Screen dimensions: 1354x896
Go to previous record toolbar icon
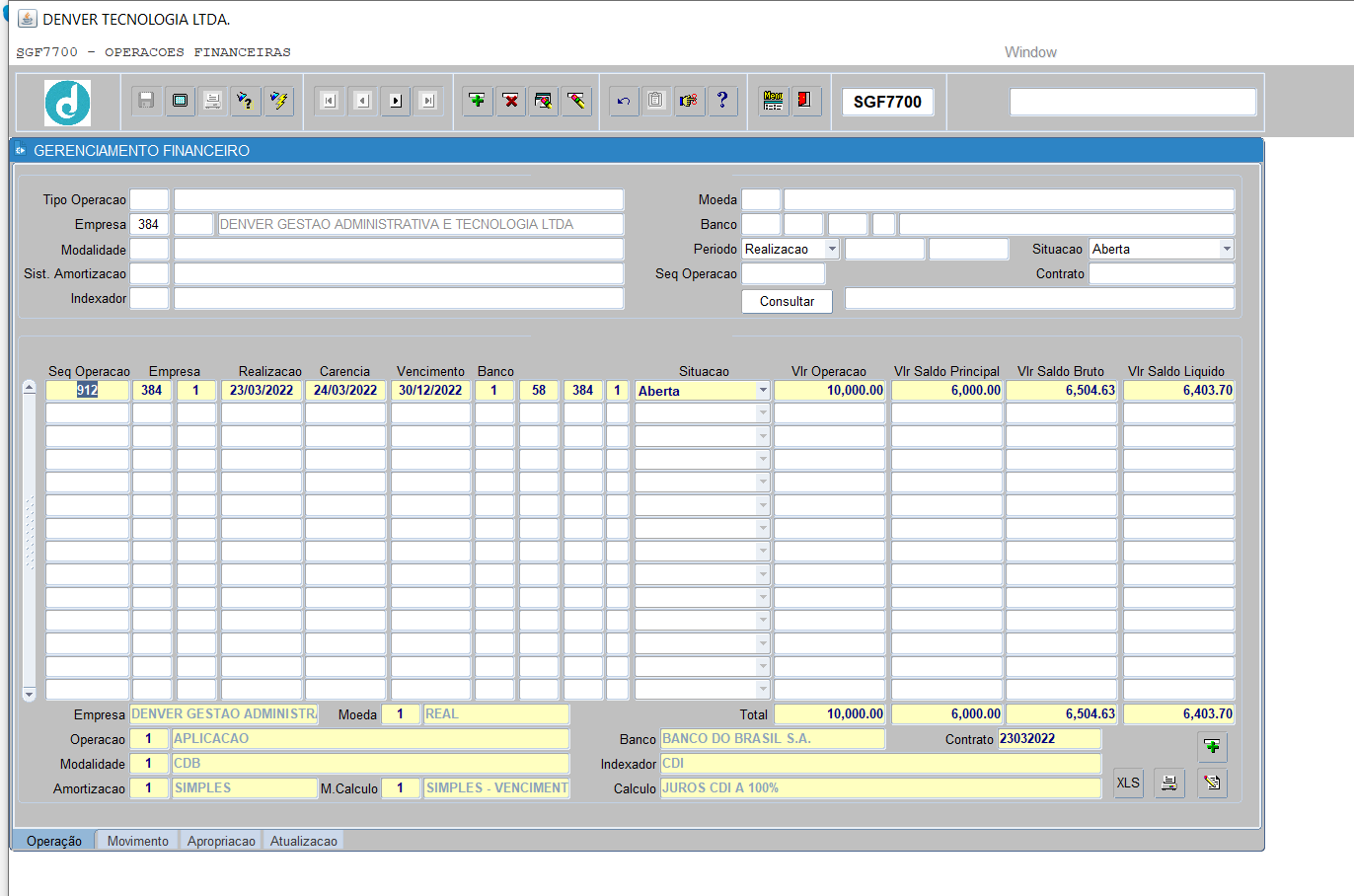(363, 101)
